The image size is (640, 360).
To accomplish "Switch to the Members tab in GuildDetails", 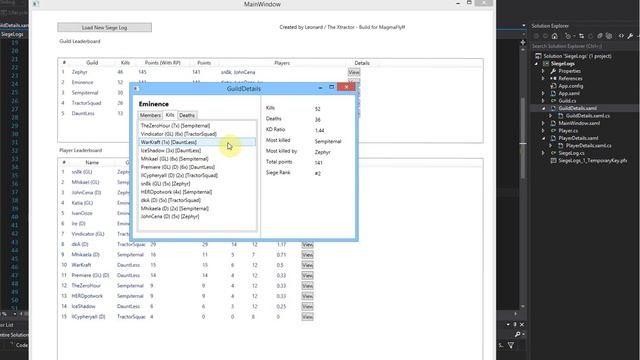I will (150, 115).
